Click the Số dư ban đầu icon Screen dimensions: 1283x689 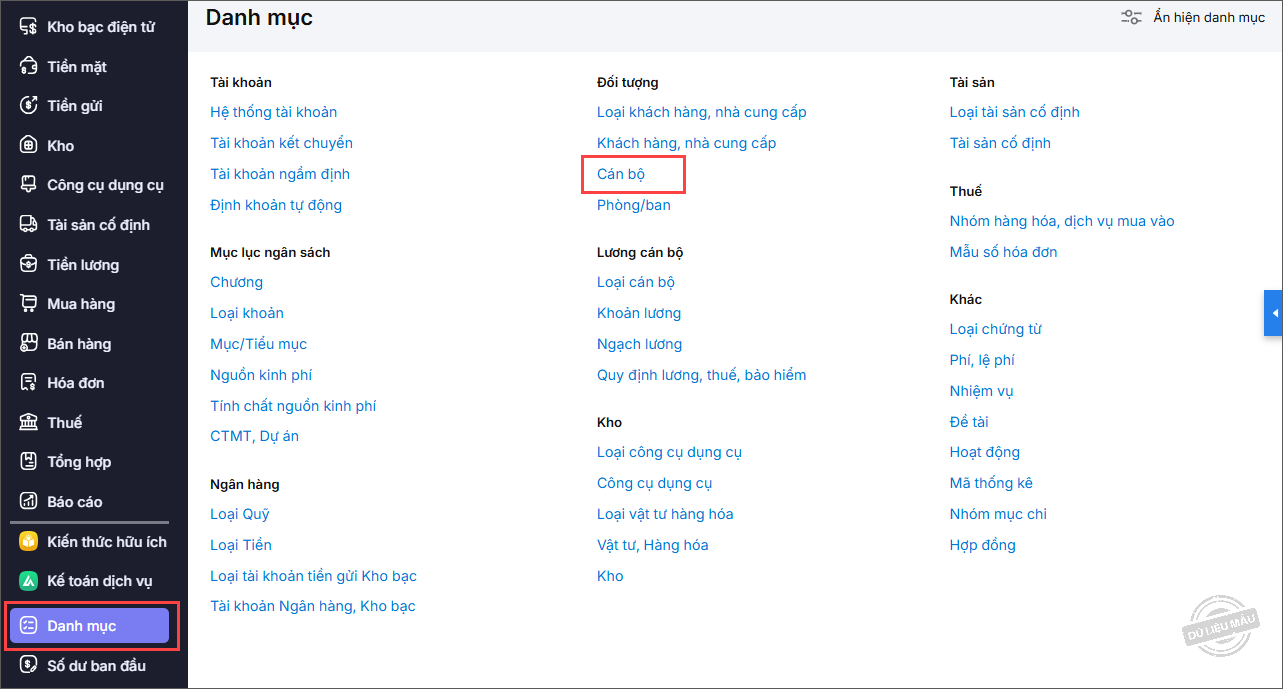click(x=29, y=666)
